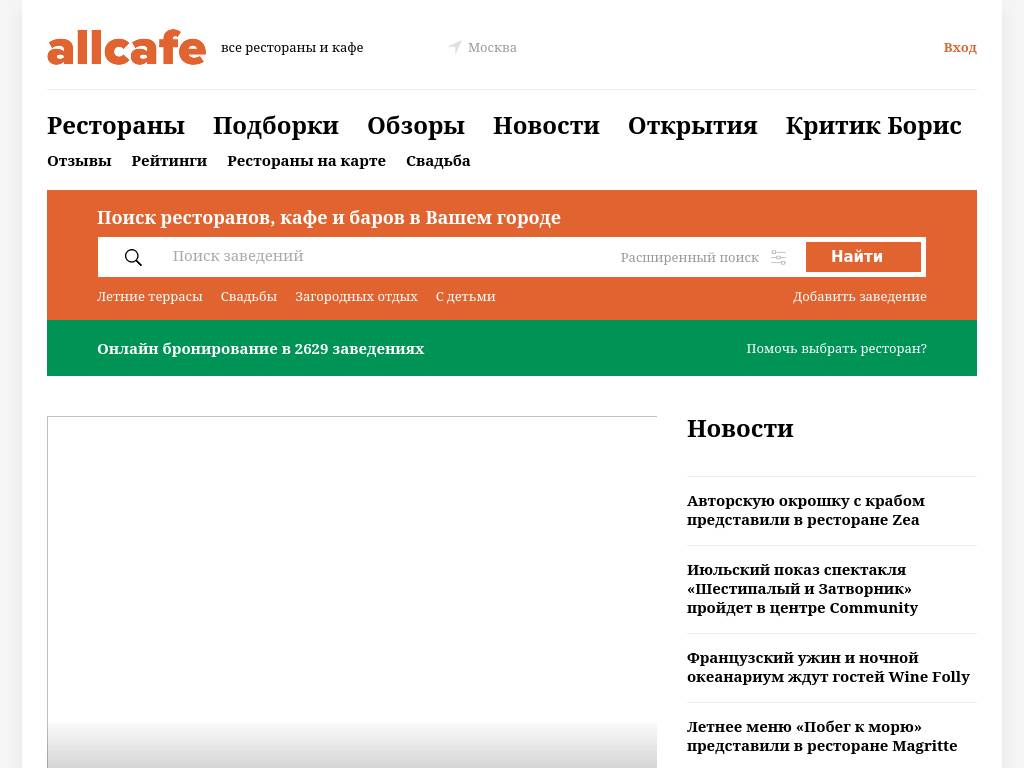This screenshot has height=768, width=1024.
Task: Open the Открытия section
Action: coord(692,125)
